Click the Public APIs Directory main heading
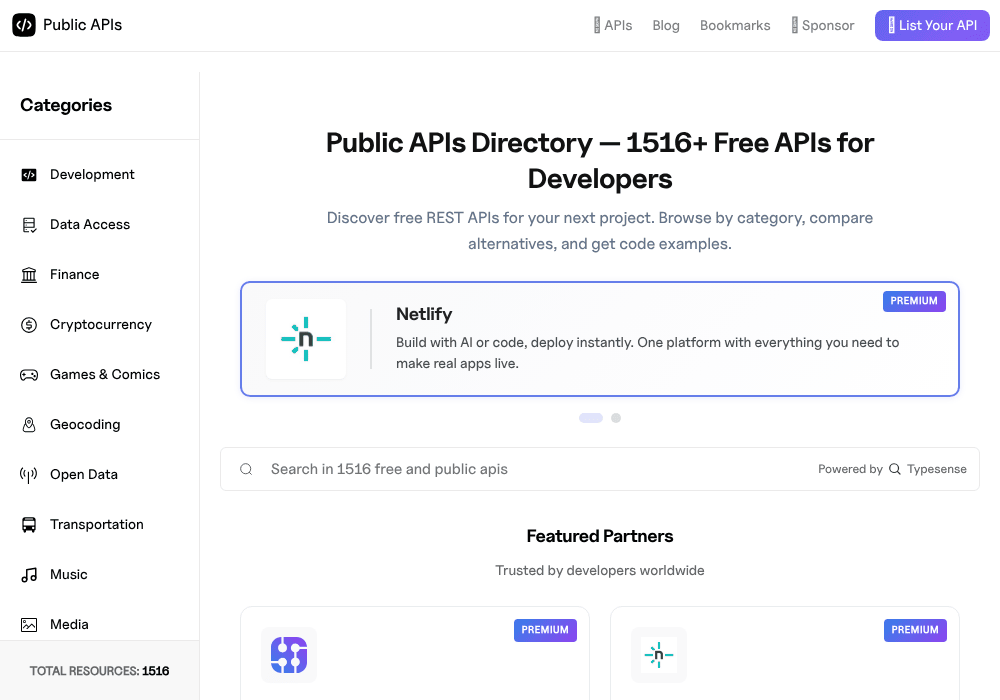1000x700 pixels. click(x=600, y=161)
